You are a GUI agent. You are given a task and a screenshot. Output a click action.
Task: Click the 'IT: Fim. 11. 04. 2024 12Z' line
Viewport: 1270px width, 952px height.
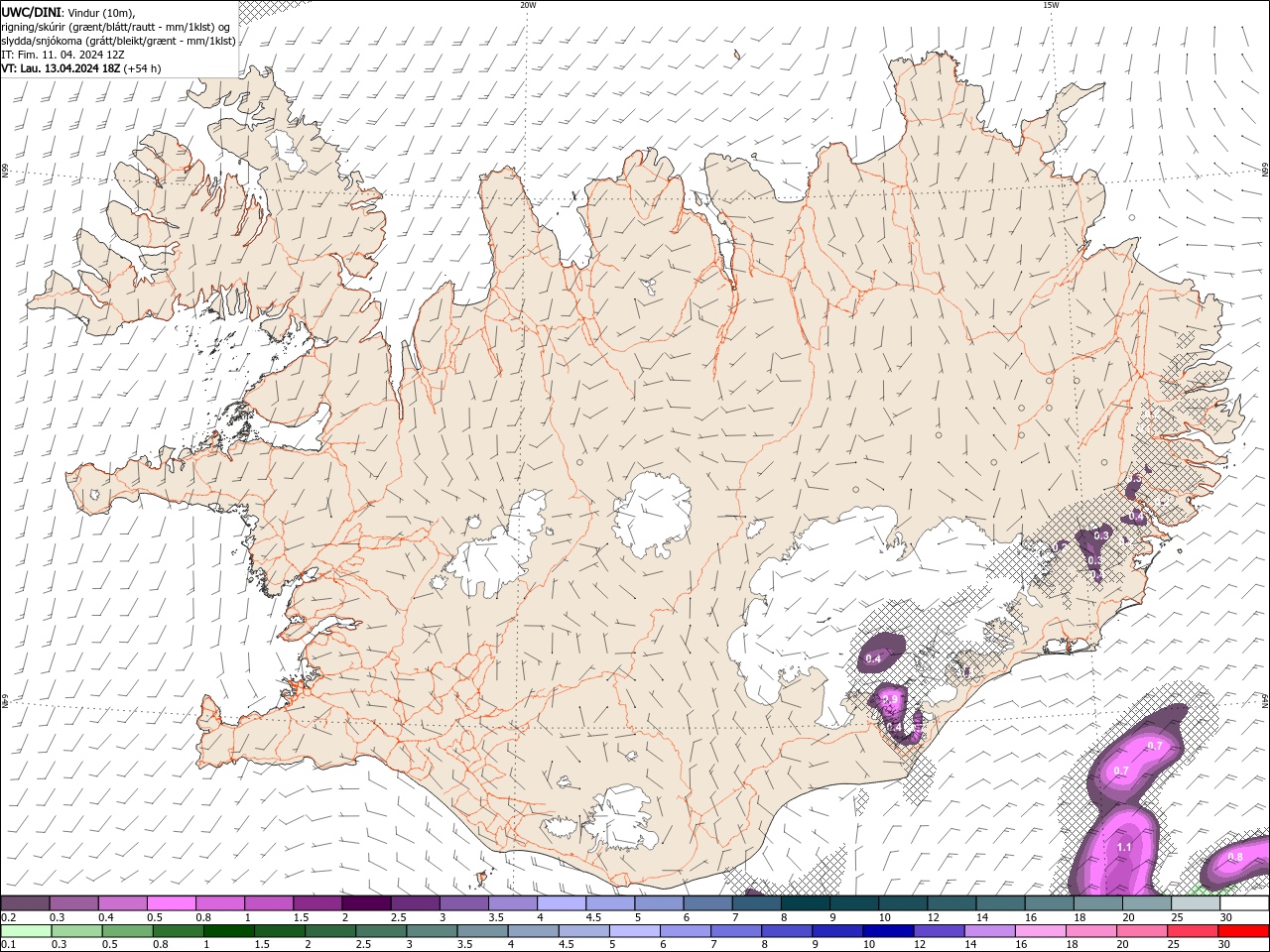[63, 55]
